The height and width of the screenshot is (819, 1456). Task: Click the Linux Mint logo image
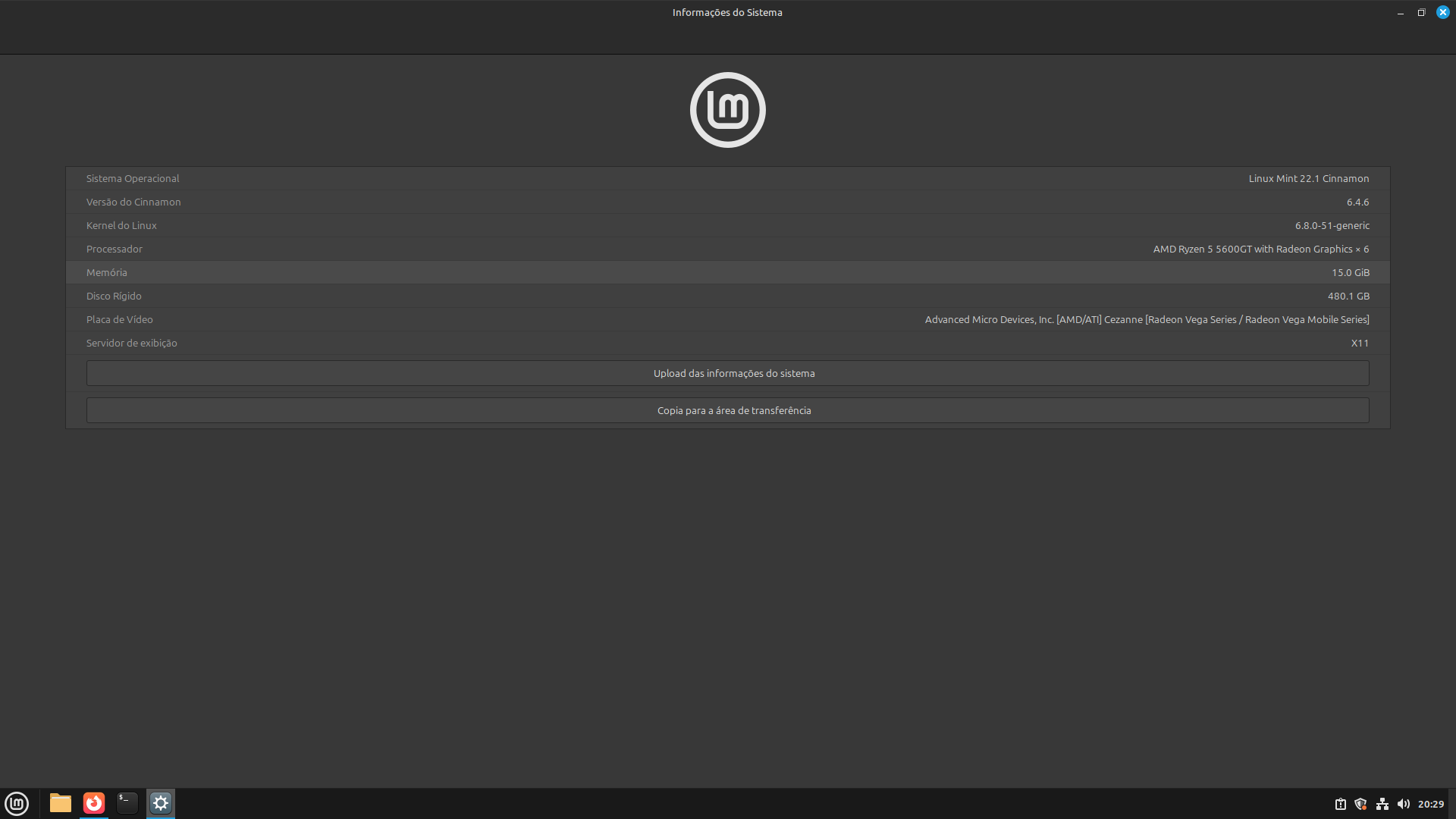click(728, 110)
